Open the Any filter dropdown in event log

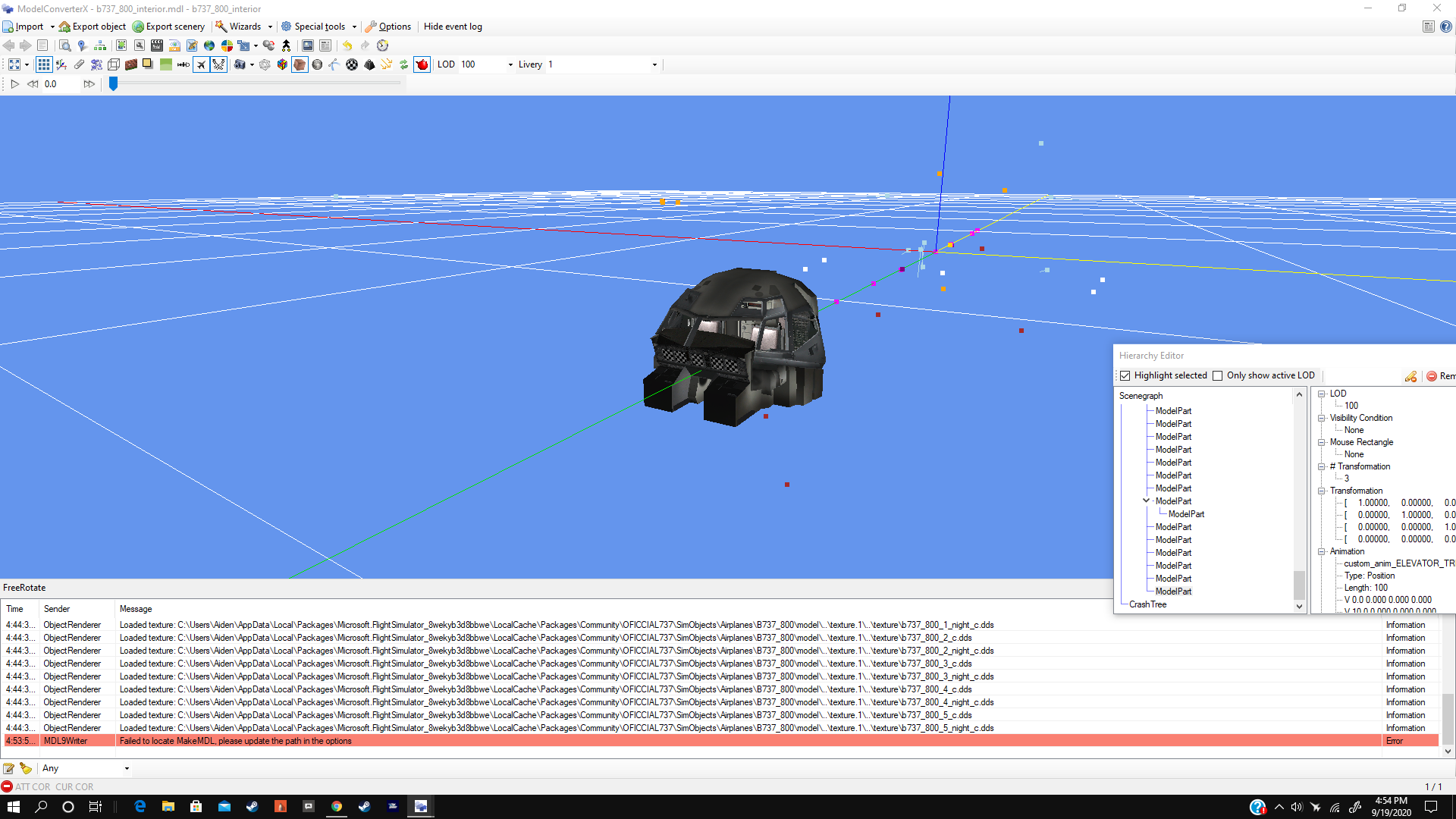click(x=127, y=768)
